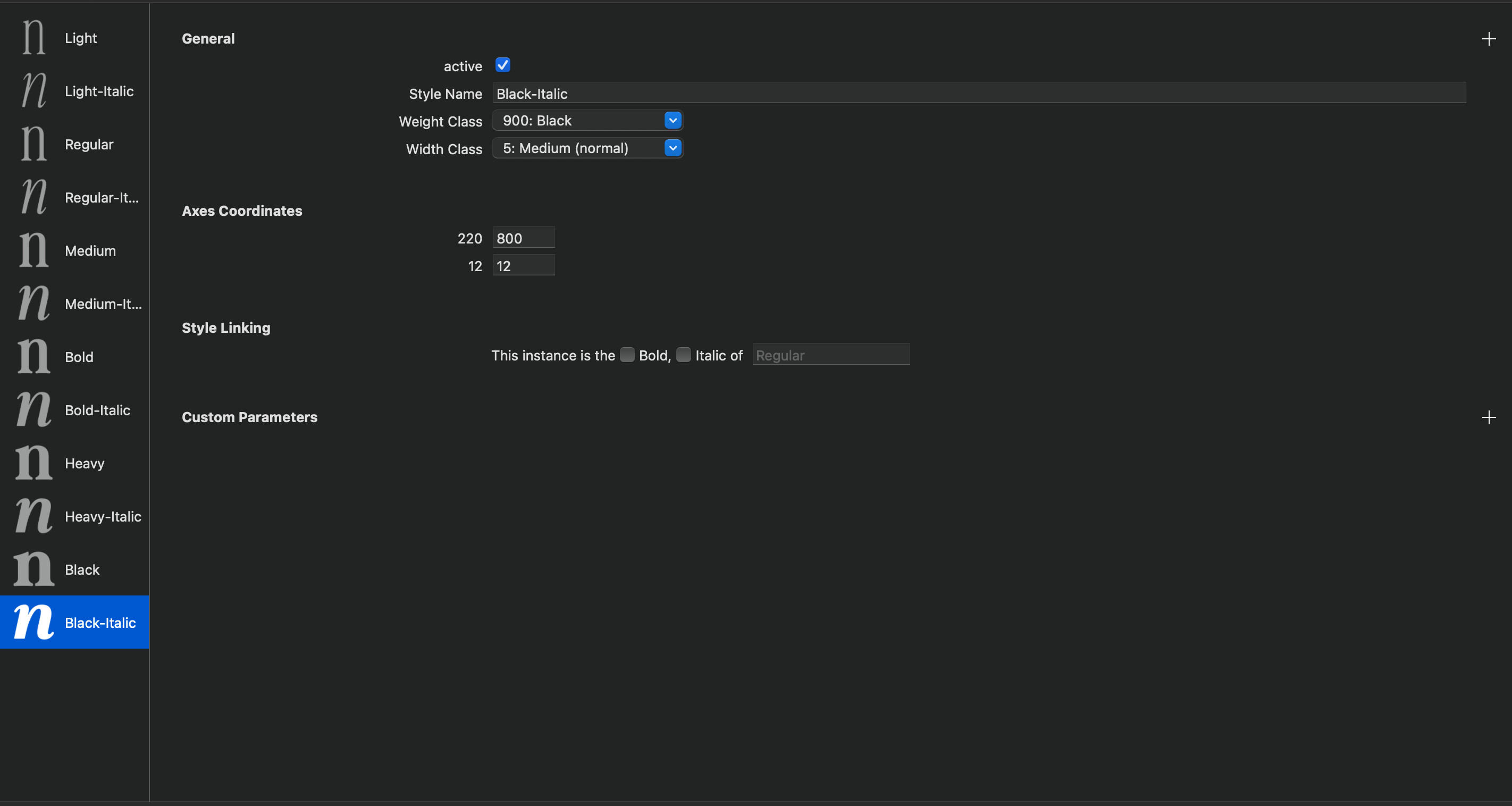
Task: Click the Bold-Italic instance n icon
Action: (x=33, y=410)
